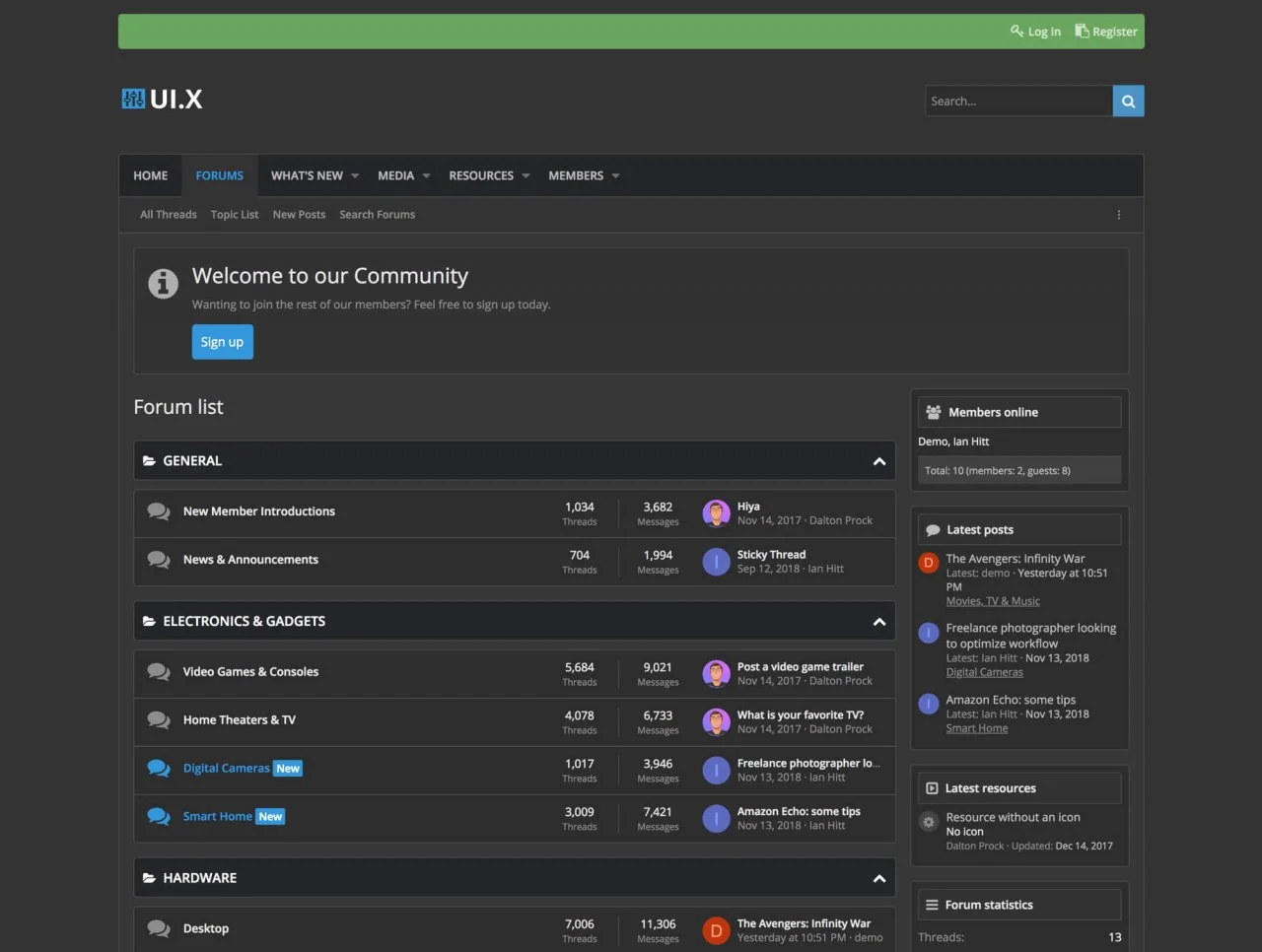Focus the Search text field

click(x=1017, y=102)
